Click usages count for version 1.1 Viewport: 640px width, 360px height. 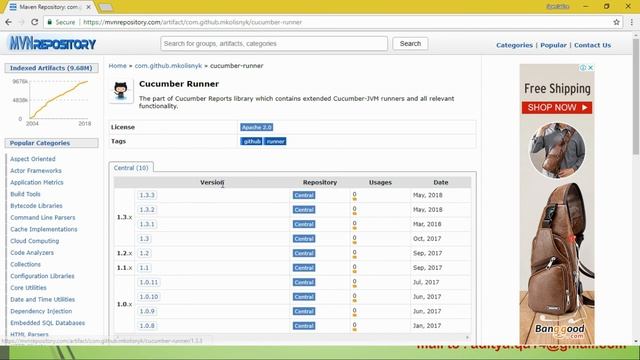point(354,268)
